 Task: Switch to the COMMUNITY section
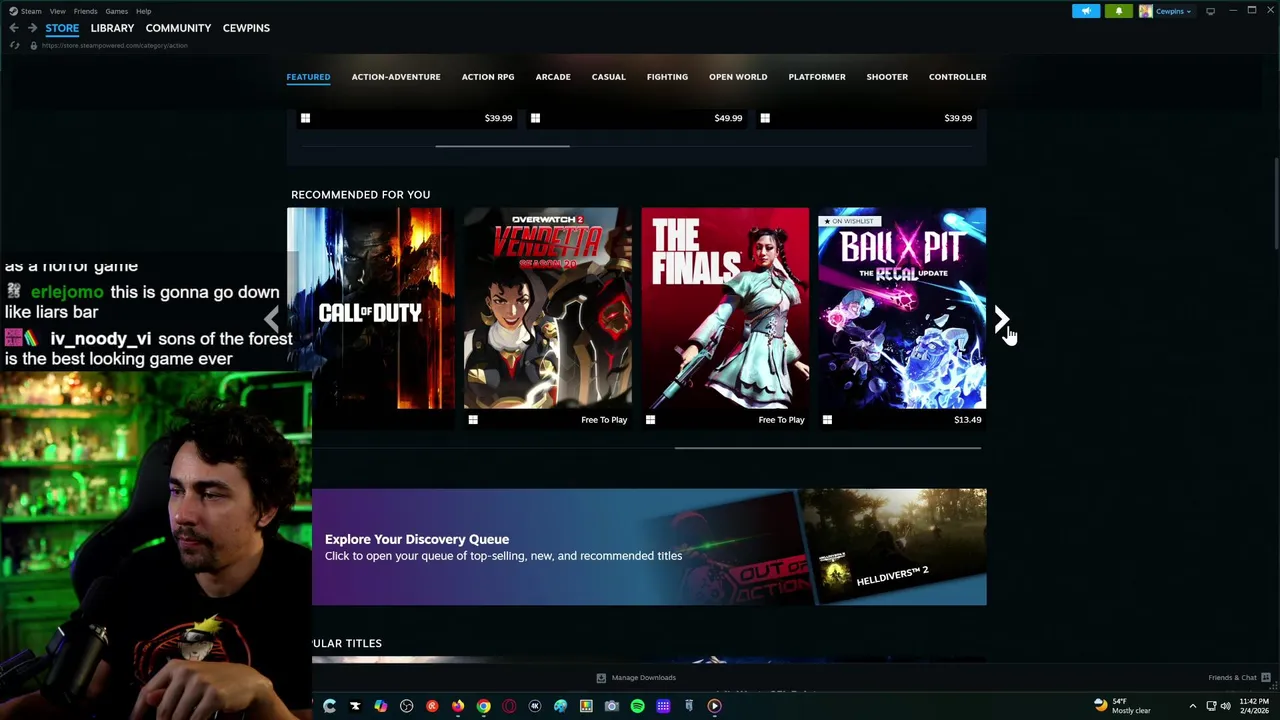tap(178, 28)
